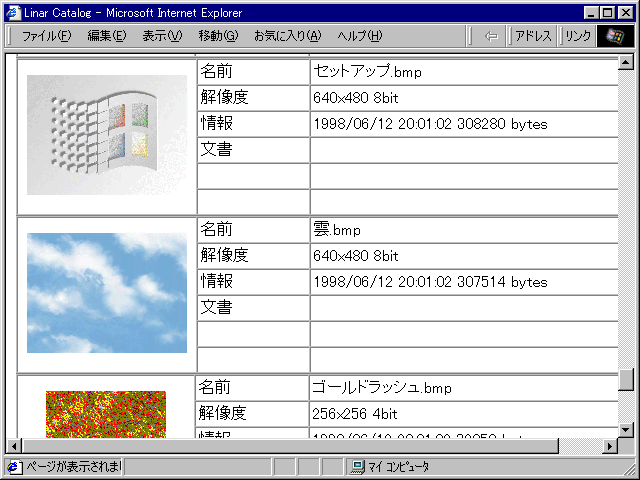This screenshot has width=640, height=480.
Task: Expand the リンク toolbar band
Action: [578, 36]
